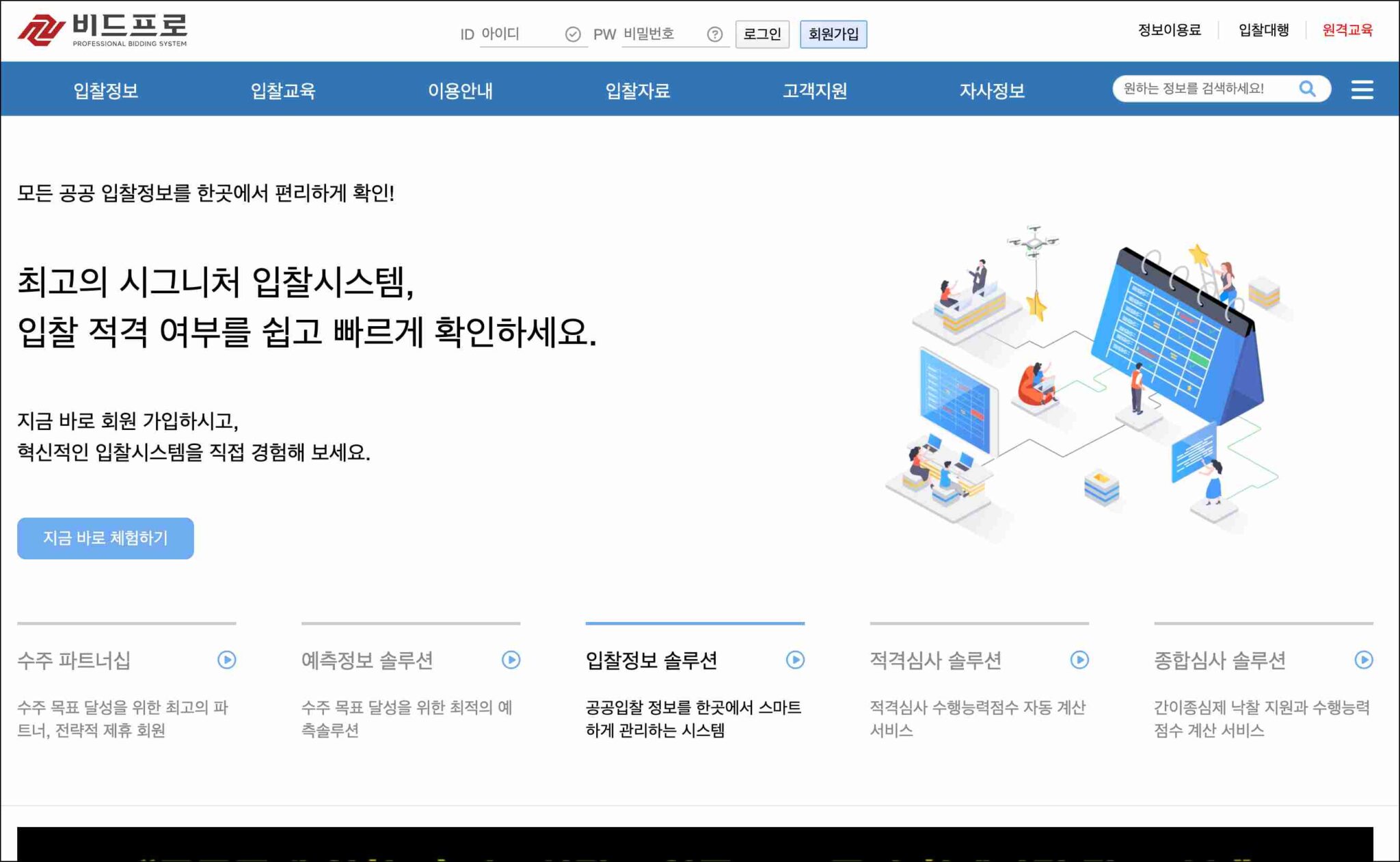Click the 회원가입 button
The width and height of the screenshot is (1400, 862).
[834, 34]
